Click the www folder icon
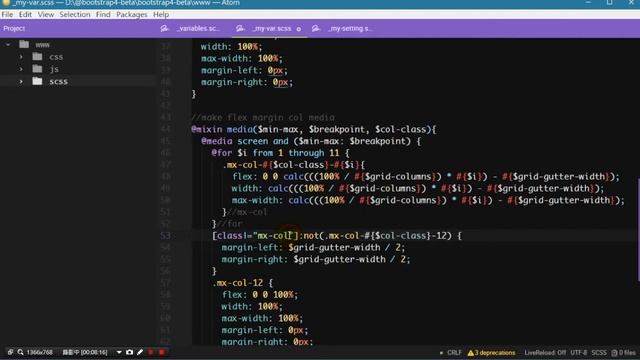This screenshot has width=640, height=360. pos(24,44)
